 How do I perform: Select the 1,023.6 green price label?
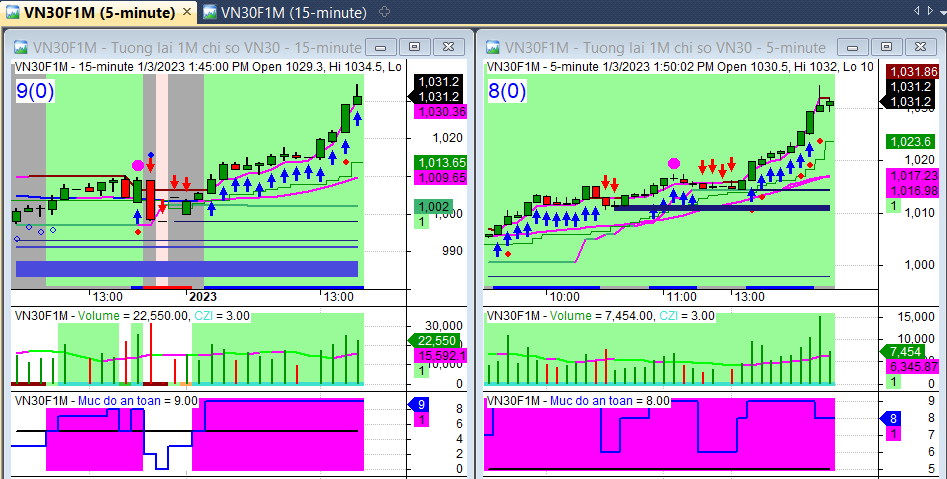click(x=911, y=142)
